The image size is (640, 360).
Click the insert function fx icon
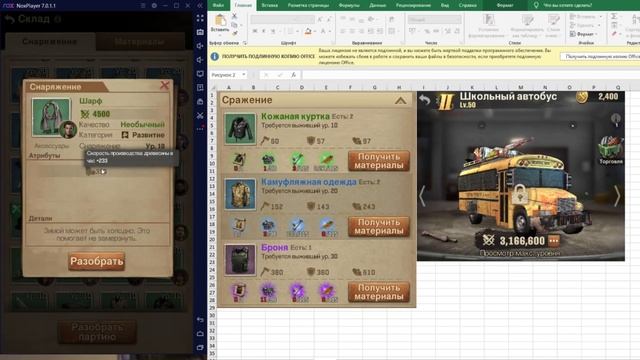[x=293, y=75]
